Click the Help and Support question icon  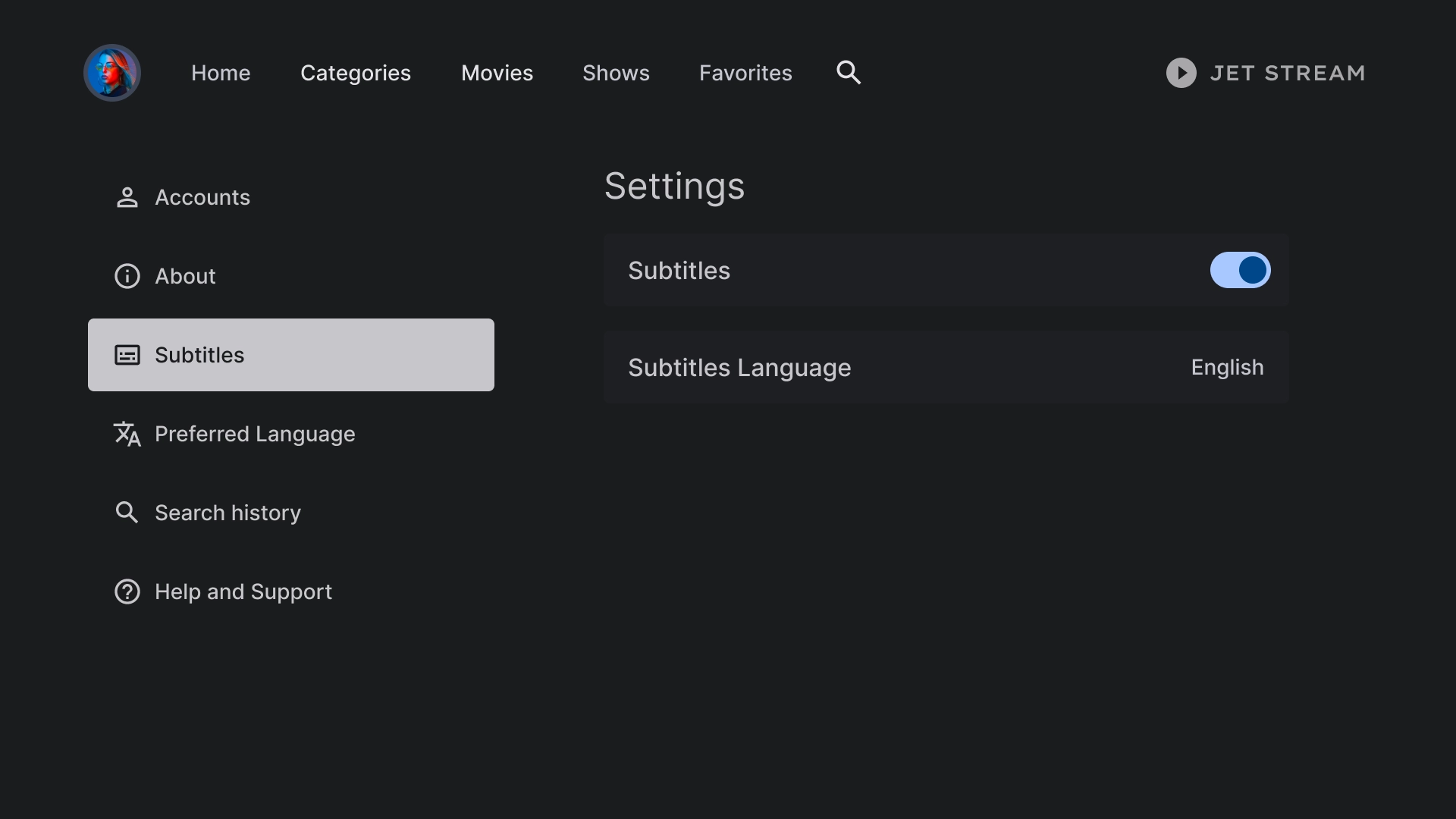pyautogui.click(x=126, y=591)
